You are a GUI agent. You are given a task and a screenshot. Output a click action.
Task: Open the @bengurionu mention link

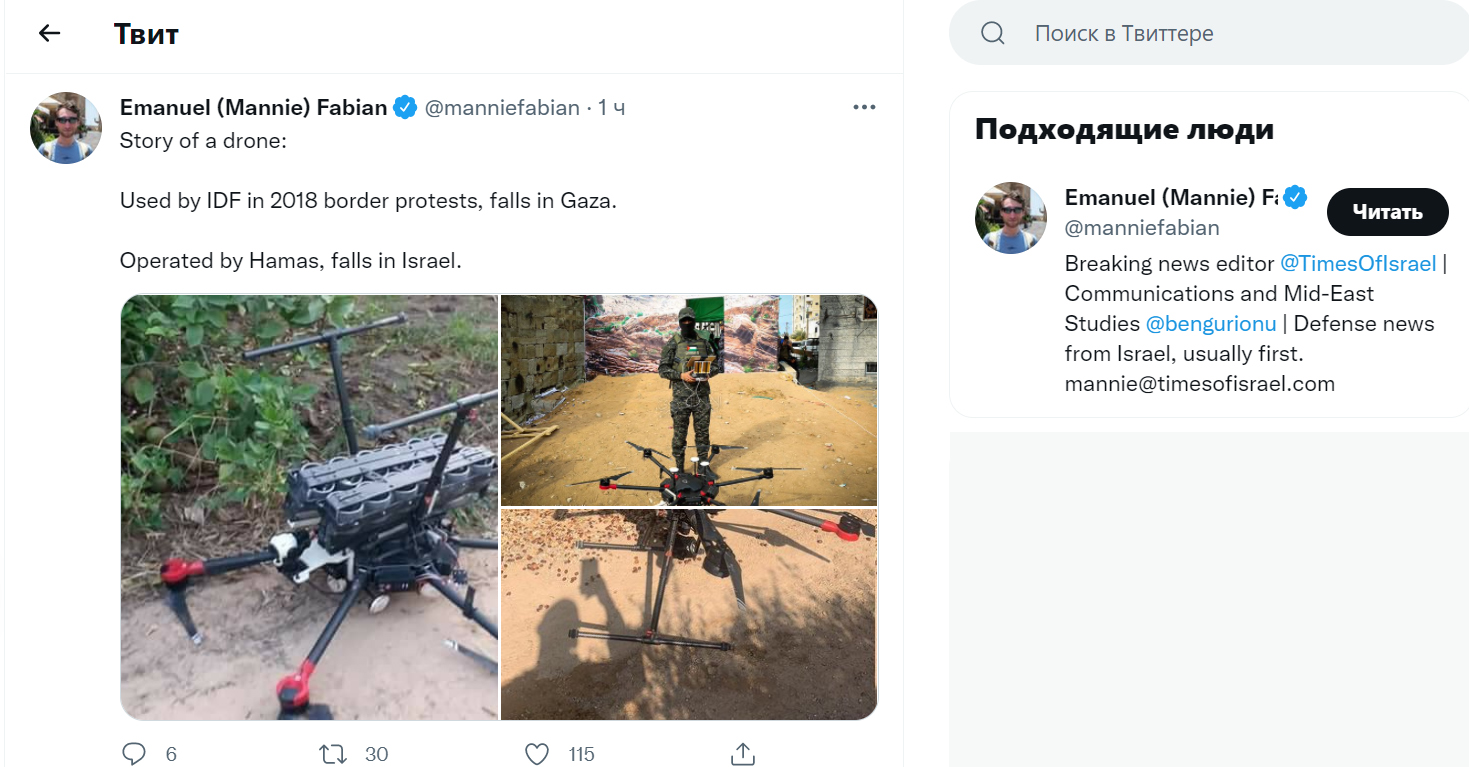point(1210,324)
